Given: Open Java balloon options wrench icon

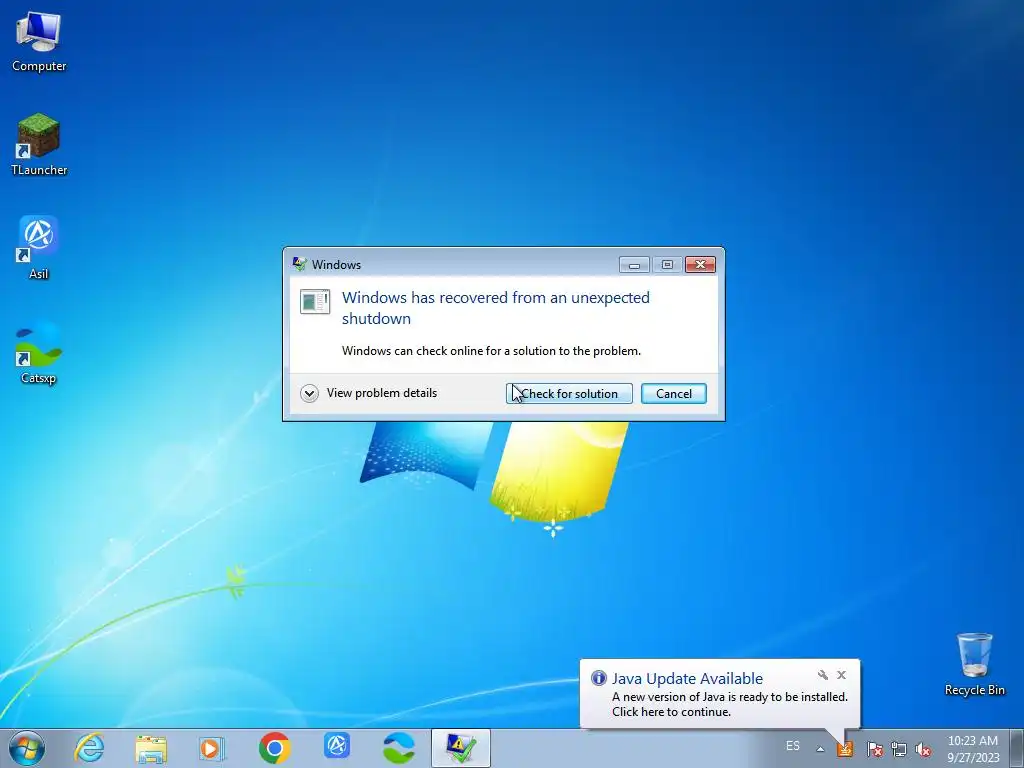Looking at the screenshot, I should 823,675.
